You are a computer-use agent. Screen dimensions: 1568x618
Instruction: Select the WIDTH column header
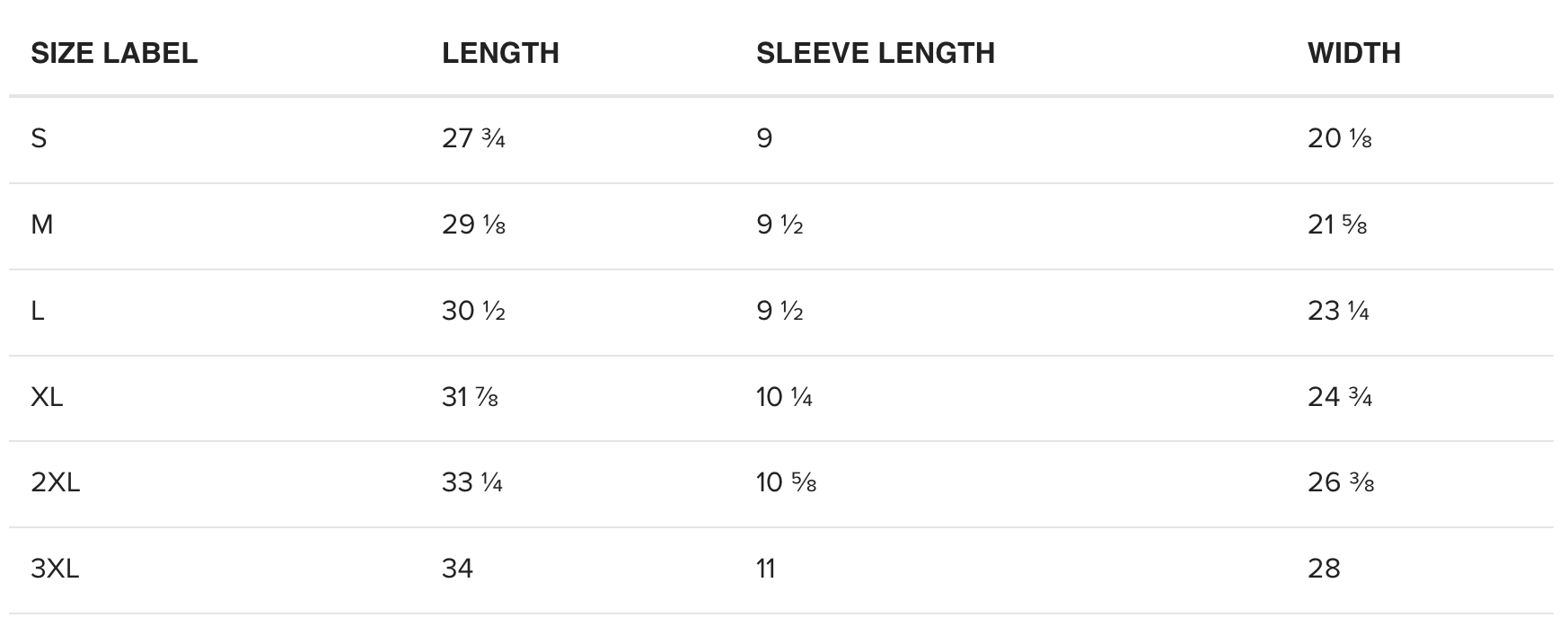[x=1354, y=53]
